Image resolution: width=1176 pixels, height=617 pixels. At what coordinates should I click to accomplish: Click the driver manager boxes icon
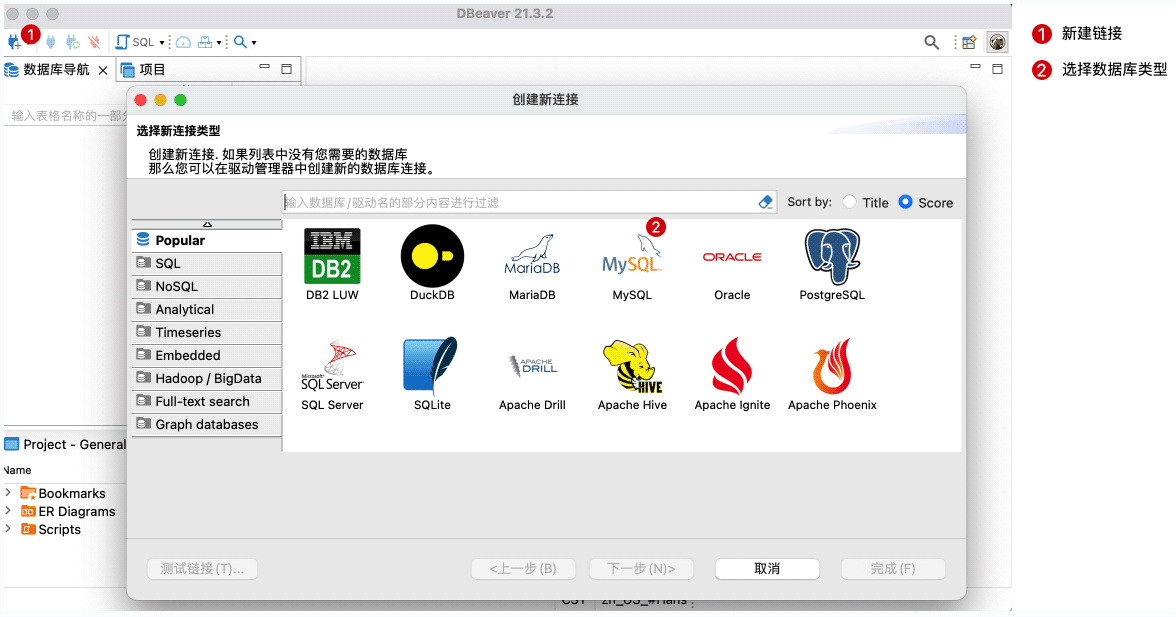[205, 42]
